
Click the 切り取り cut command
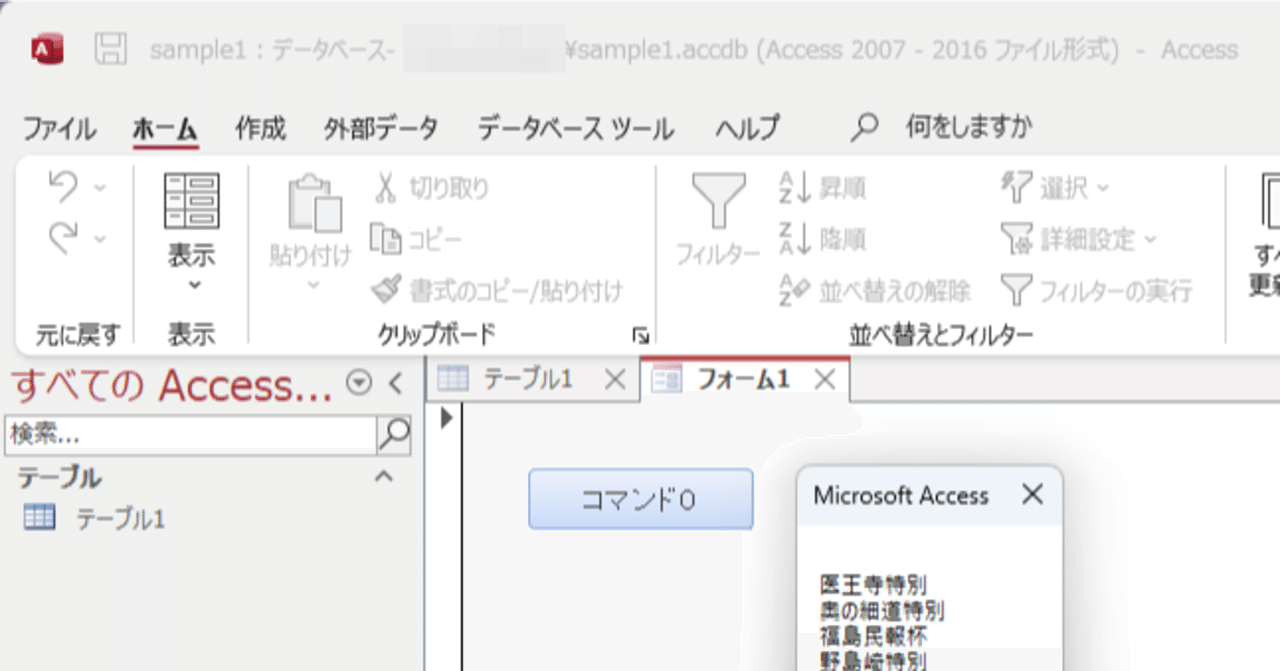(x=431, y=188)
